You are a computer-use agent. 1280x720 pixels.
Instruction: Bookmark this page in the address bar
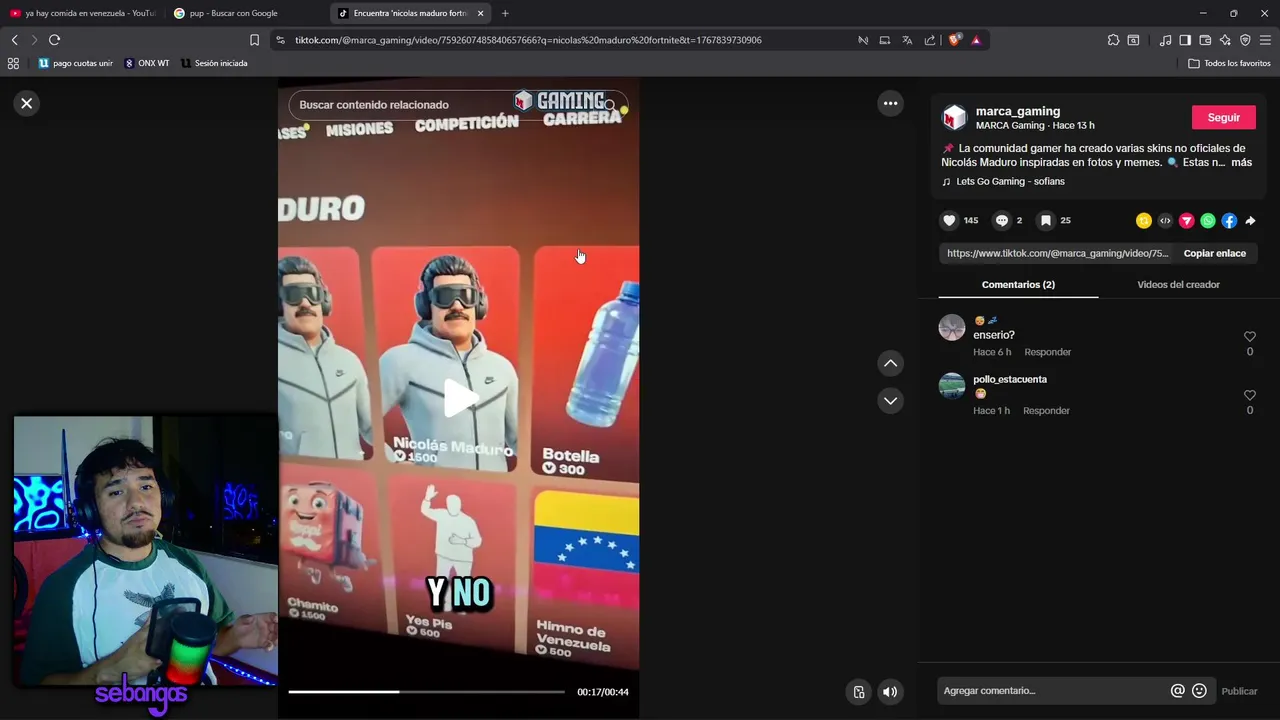pos(254,40)
